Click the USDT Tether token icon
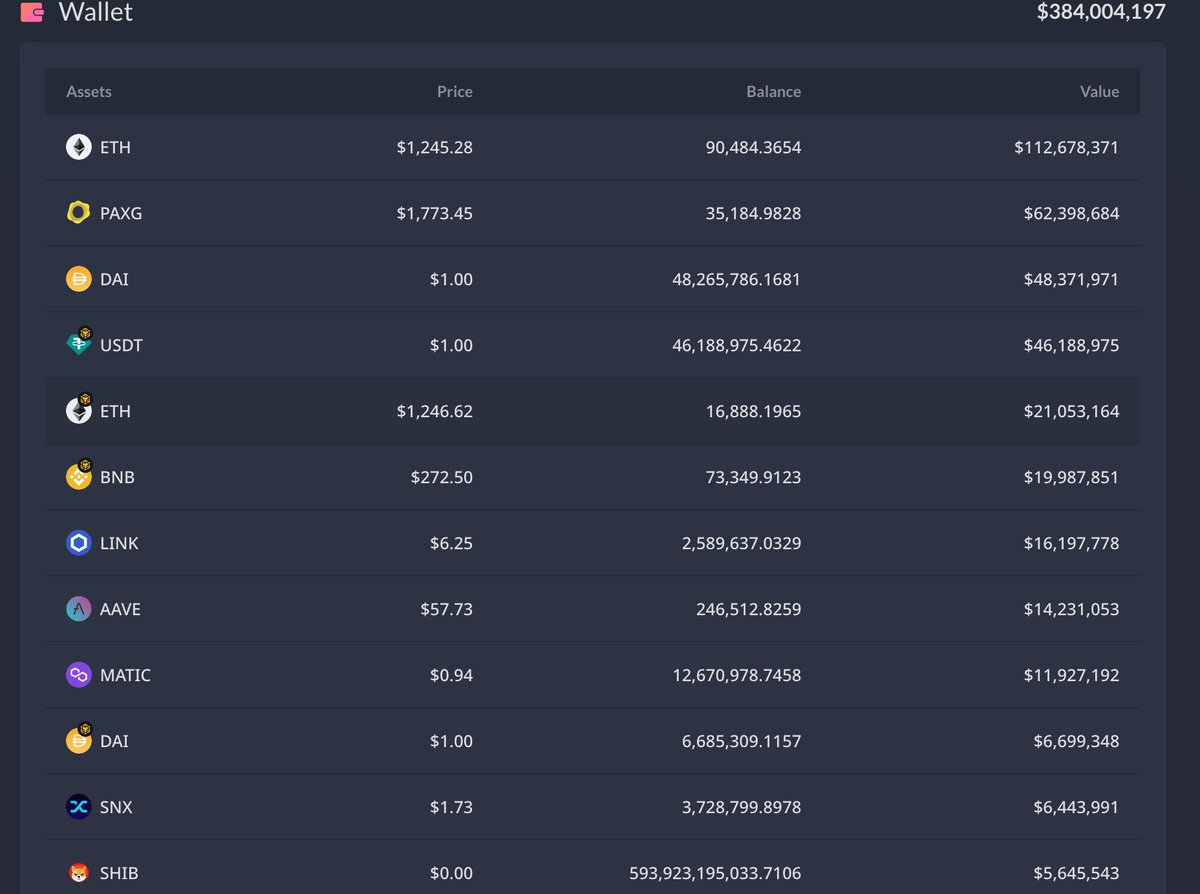 (78, 343)
